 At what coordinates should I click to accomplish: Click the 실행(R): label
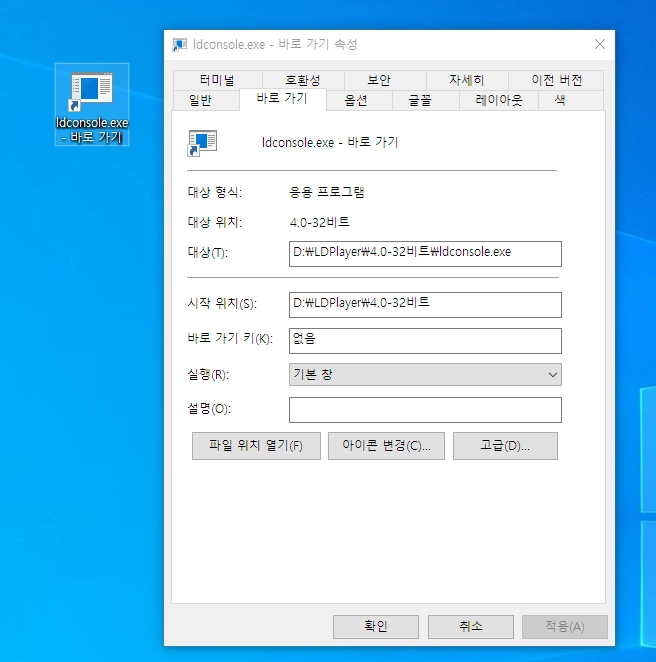coord(208,374)
